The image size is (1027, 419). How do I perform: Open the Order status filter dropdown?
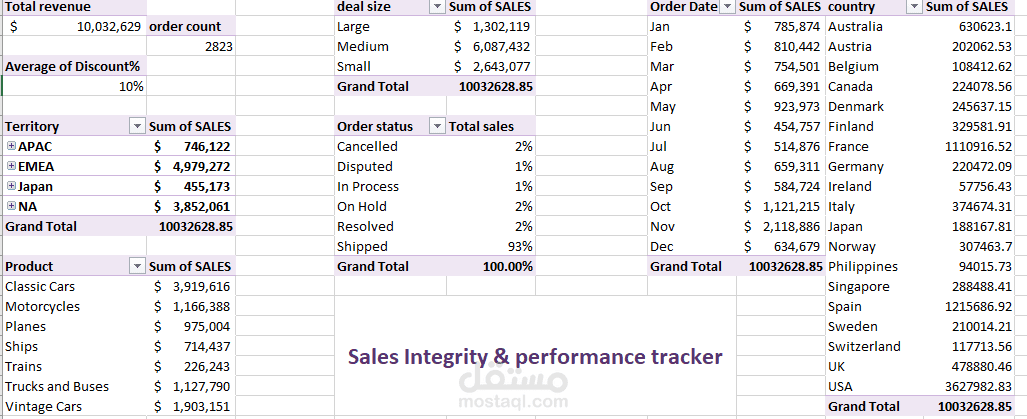436,126
